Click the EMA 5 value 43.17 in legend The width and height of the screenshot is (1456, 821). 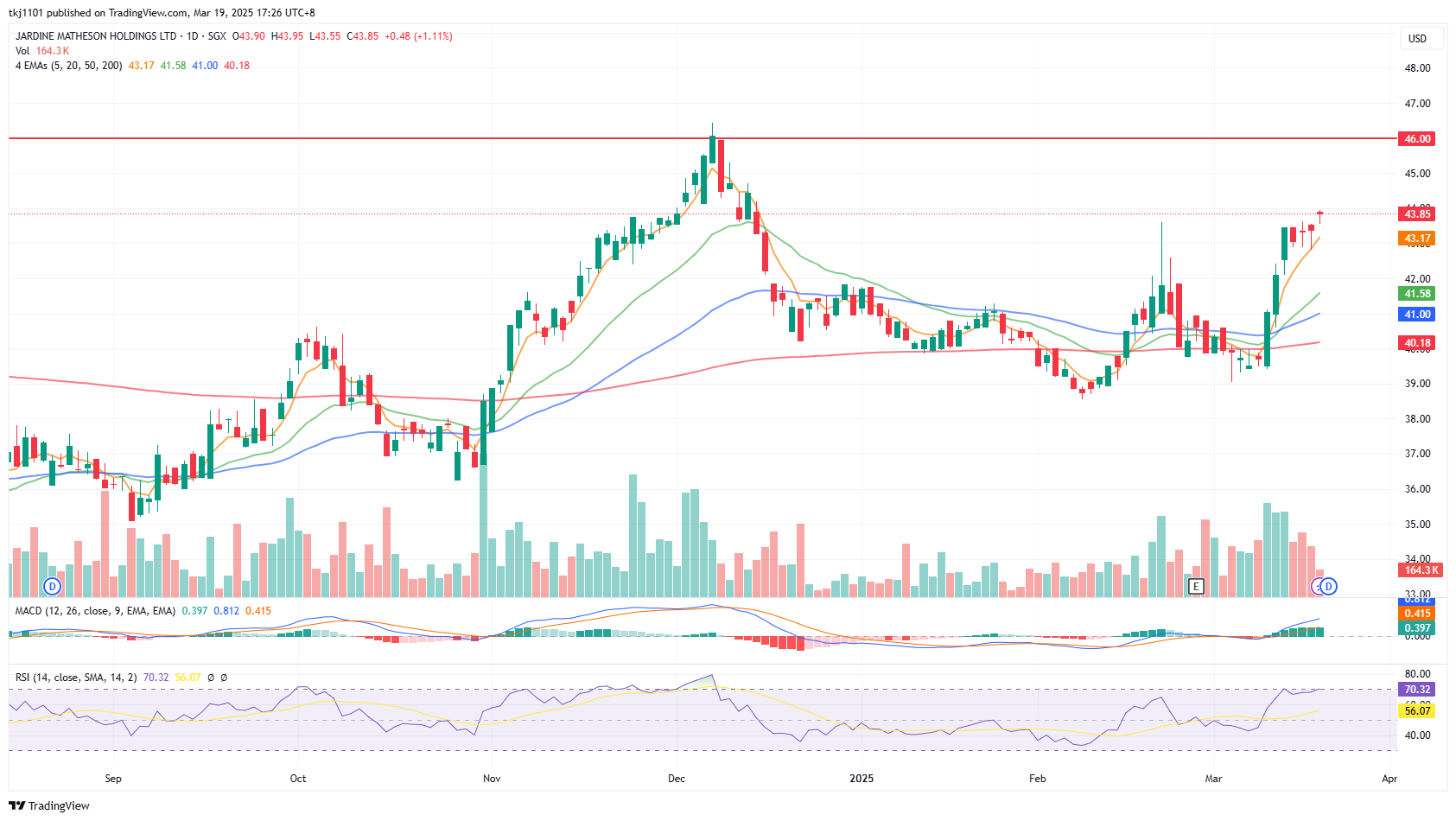point(142,66)
